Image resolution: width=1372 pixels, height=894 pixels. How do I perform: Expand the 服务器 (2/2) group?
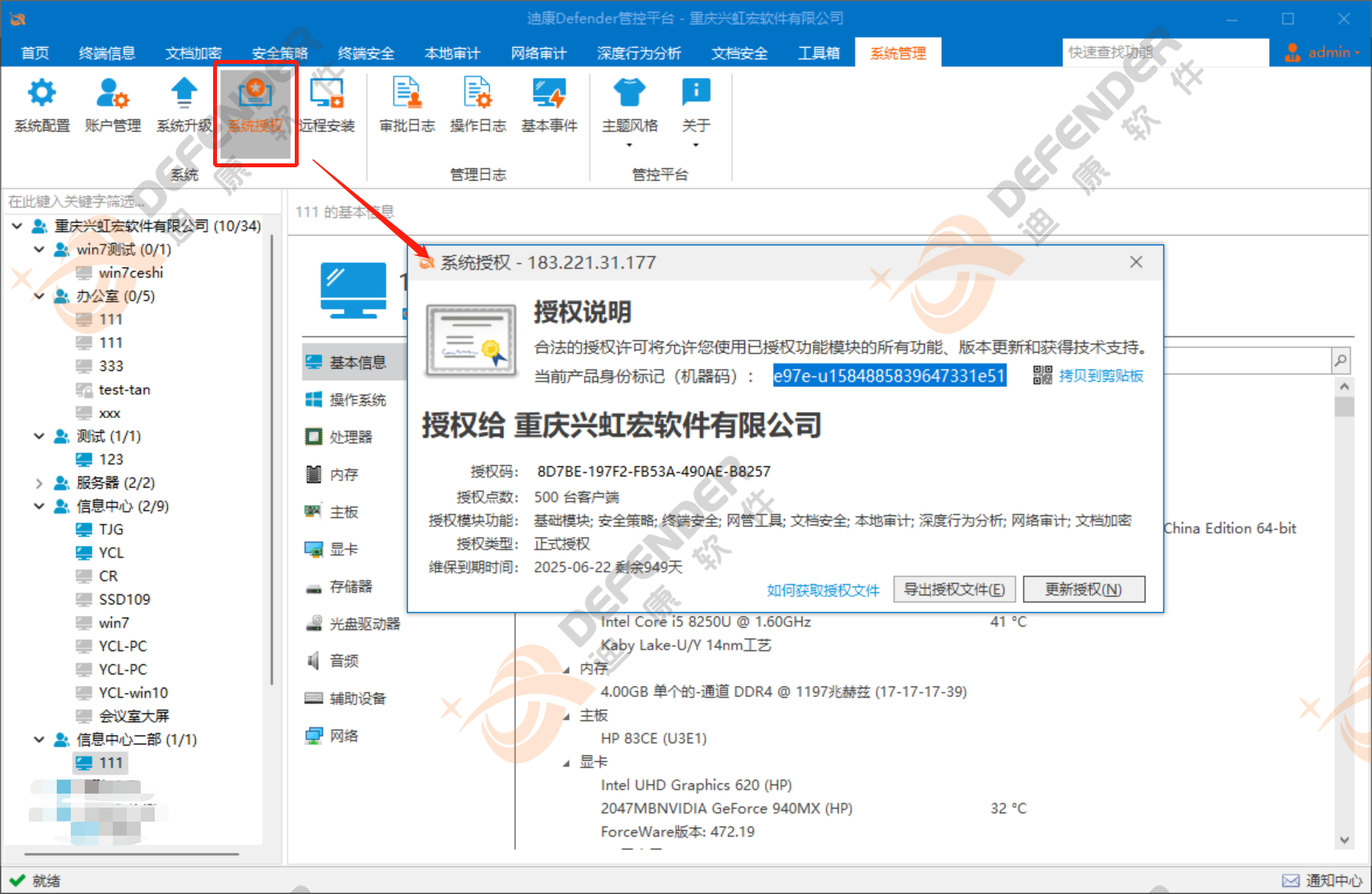(x=39, y=482)
